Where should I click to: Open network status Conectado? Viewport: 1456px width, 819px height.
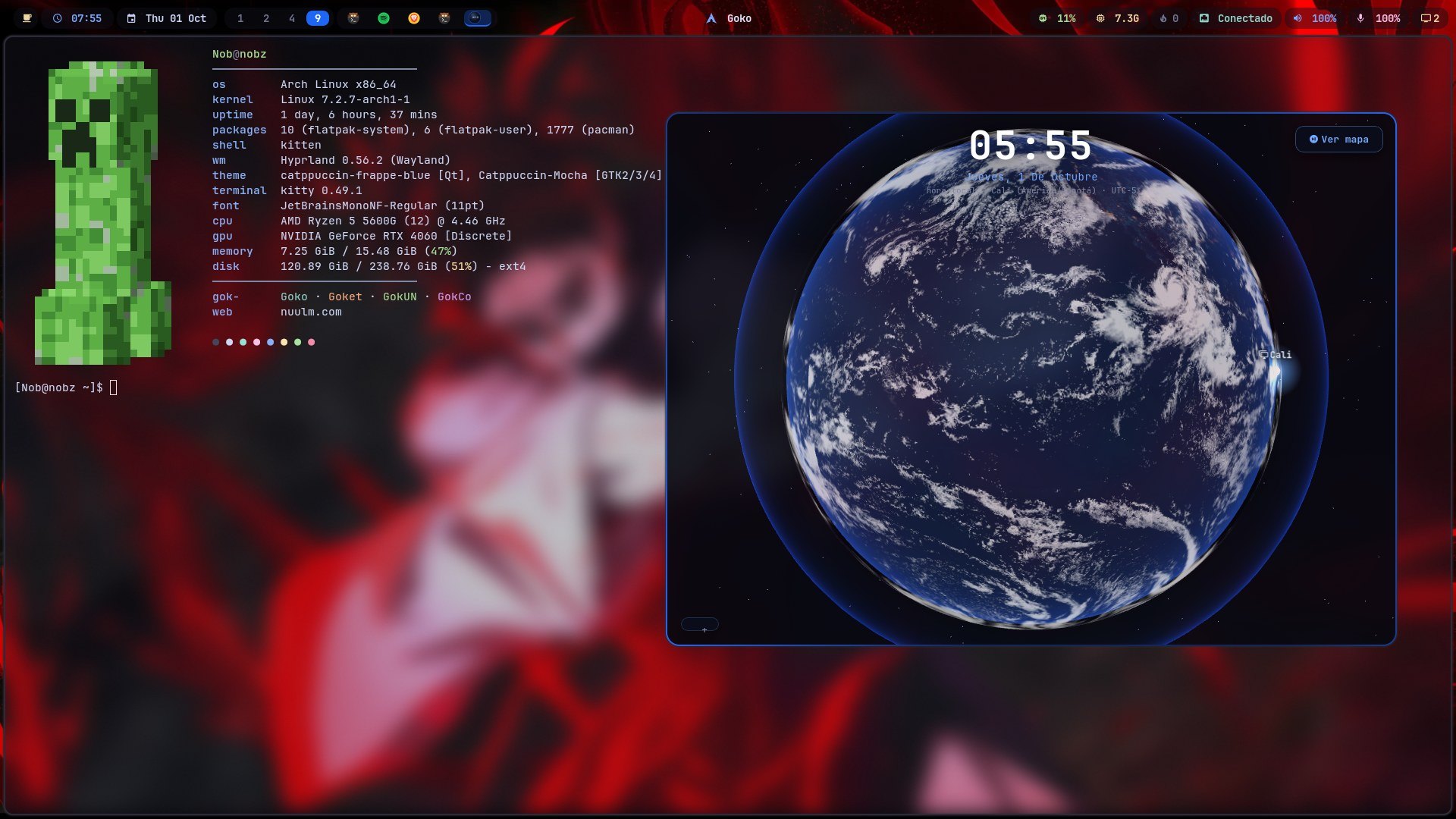[x=1235, y=18]
